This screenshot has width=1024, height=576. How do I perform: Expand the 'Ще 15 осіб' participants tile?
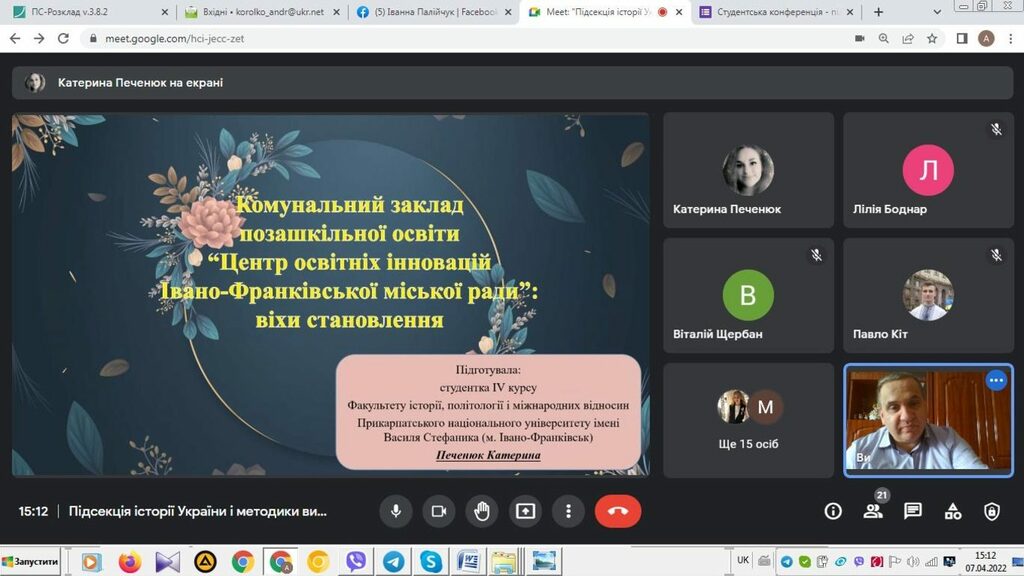[x=748, y=420]
